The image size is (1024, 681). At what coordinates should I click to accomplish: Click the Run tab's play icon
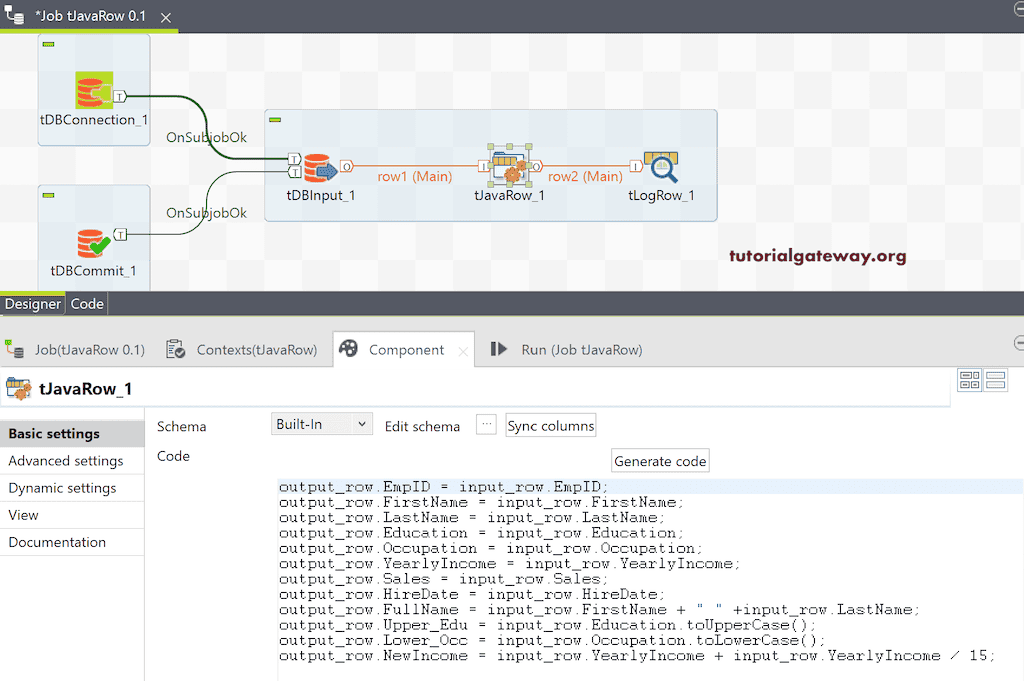498,349
